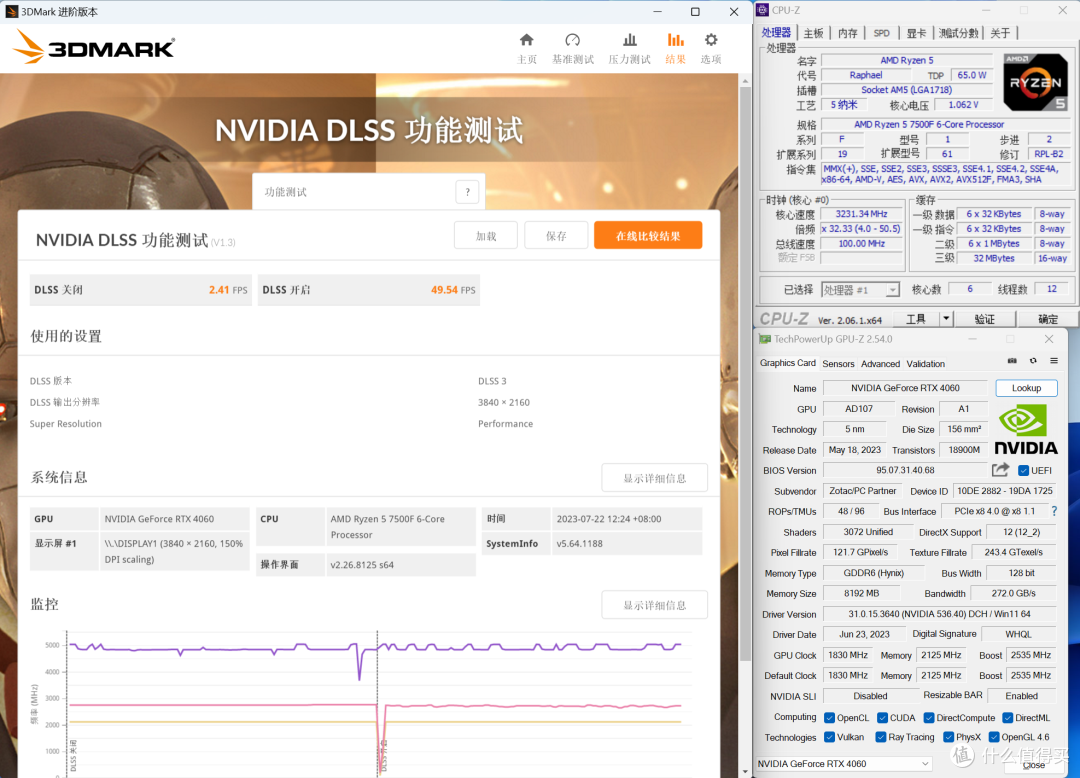This screenshot has width=1080, height=778.
Task: Click the BIOS Version field 95.07.31.40.68
Action: coord(905,470)
